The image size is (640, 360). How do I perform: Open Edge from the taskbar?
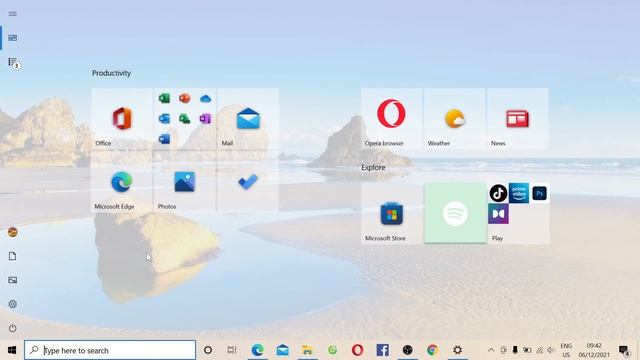point(258,350)
